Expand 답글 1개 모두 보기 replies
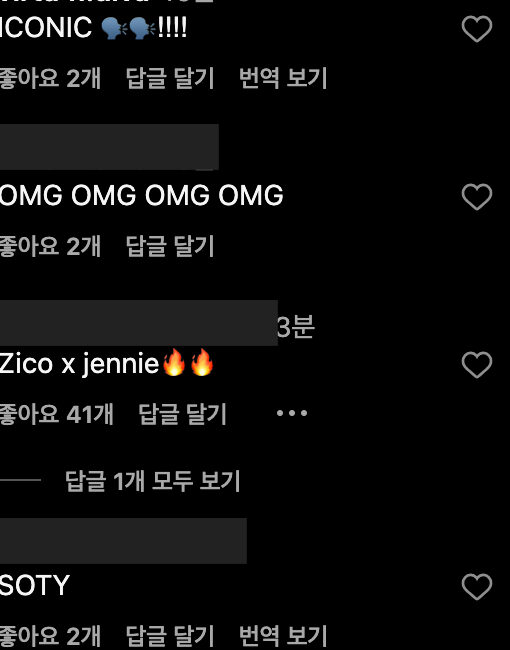 point(153,481)
